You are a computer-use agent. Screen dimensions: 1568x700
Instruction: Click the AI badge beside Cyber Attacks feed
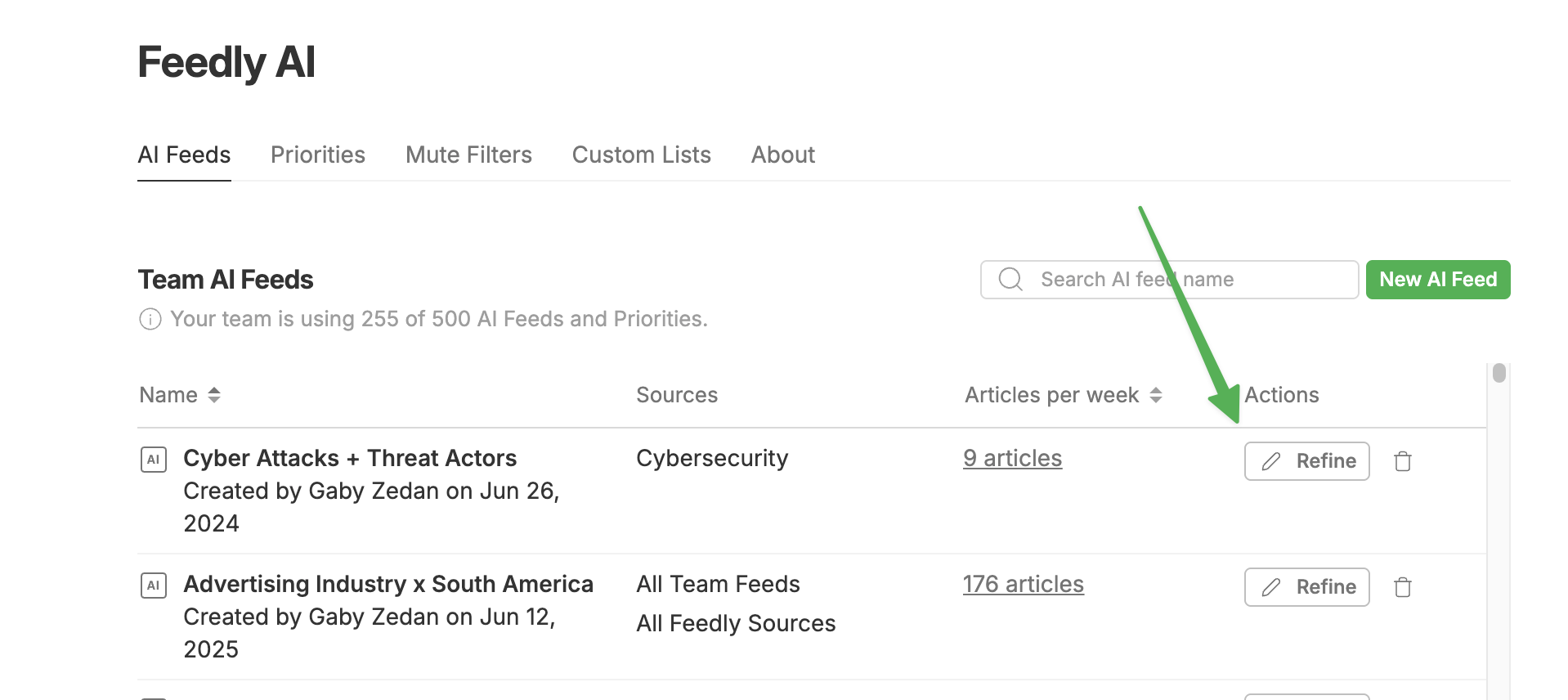pyautogui.click(x=154, y=460)
